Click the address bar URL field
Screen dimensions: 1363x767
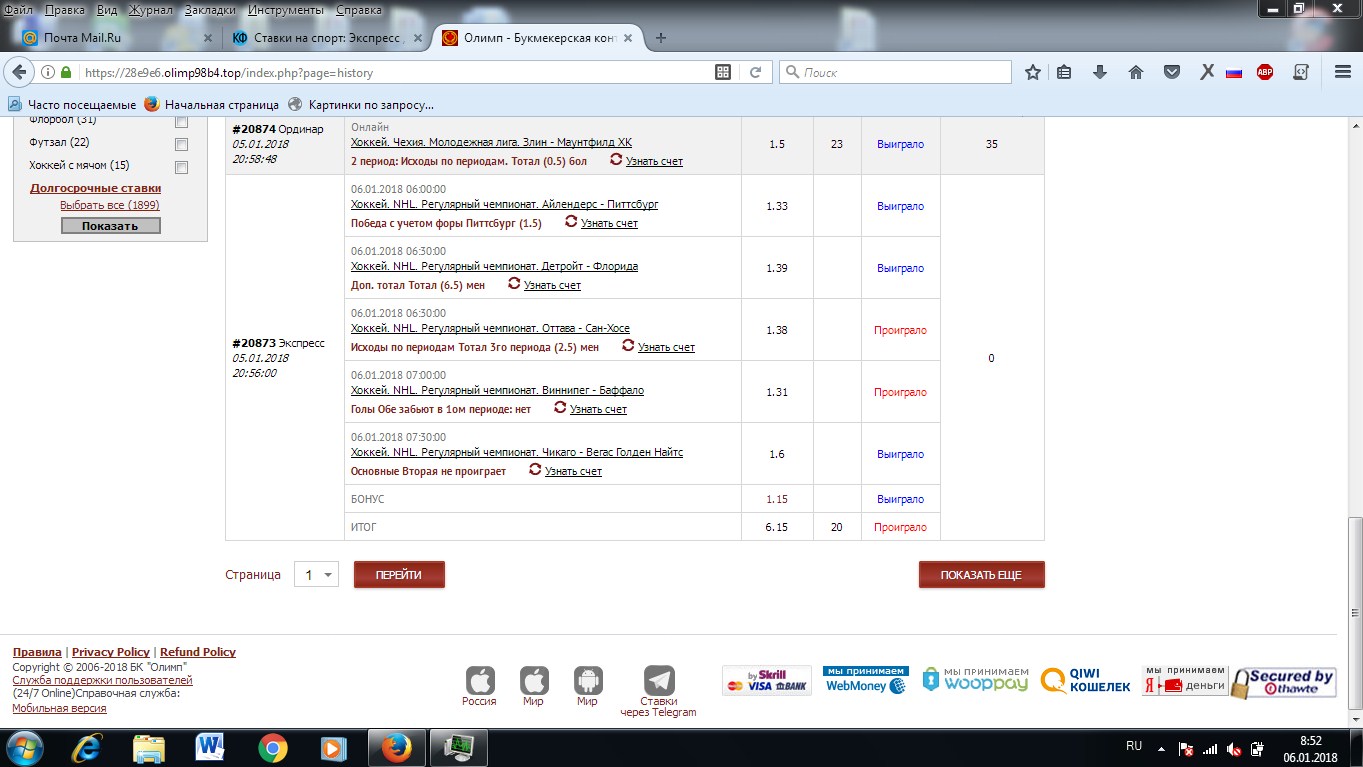click(x=395, y=72)
